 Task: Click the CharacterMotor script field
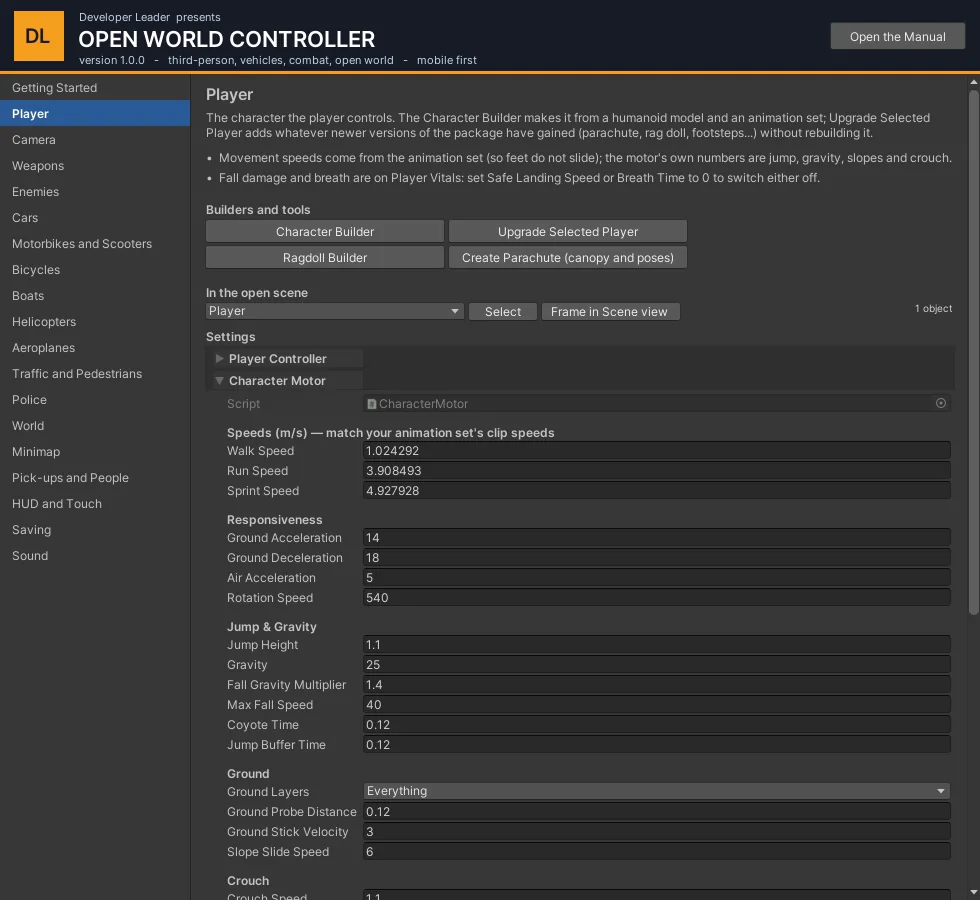coord(656,404)
